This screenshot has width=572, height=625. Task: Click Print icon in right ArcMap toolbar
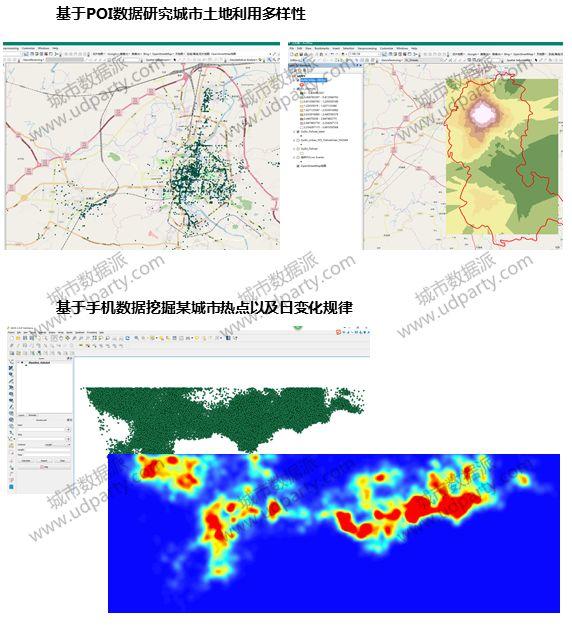(x=305, y=54)
